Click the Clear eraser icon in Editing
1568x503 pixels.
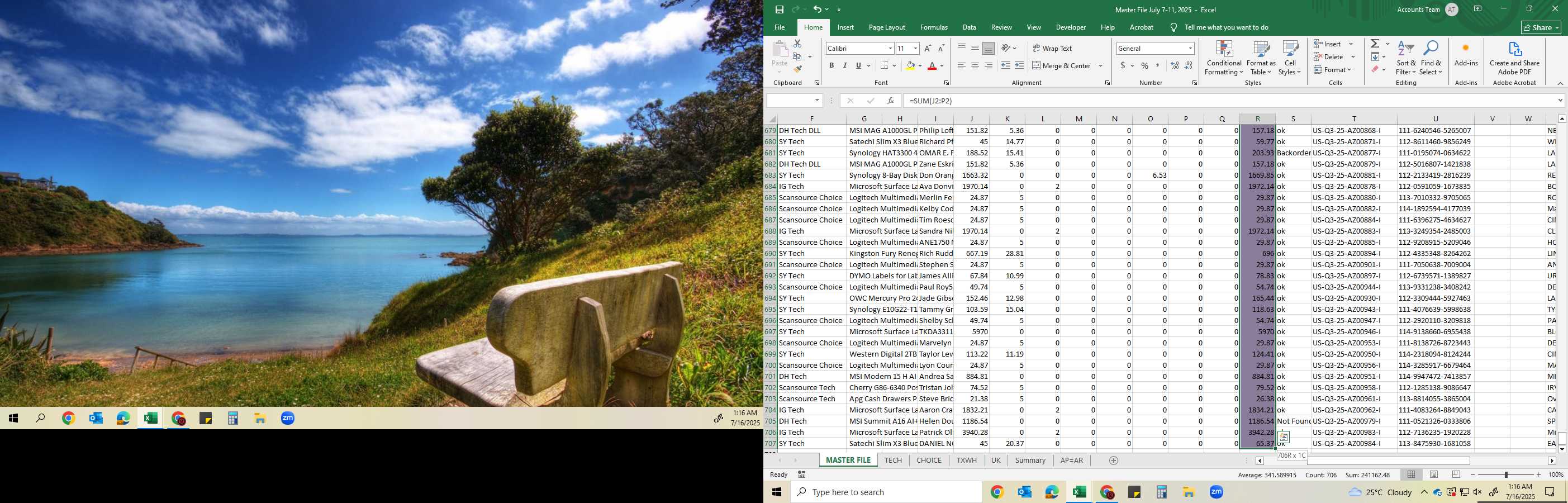pyautogui.click(x=1375, y=69)
